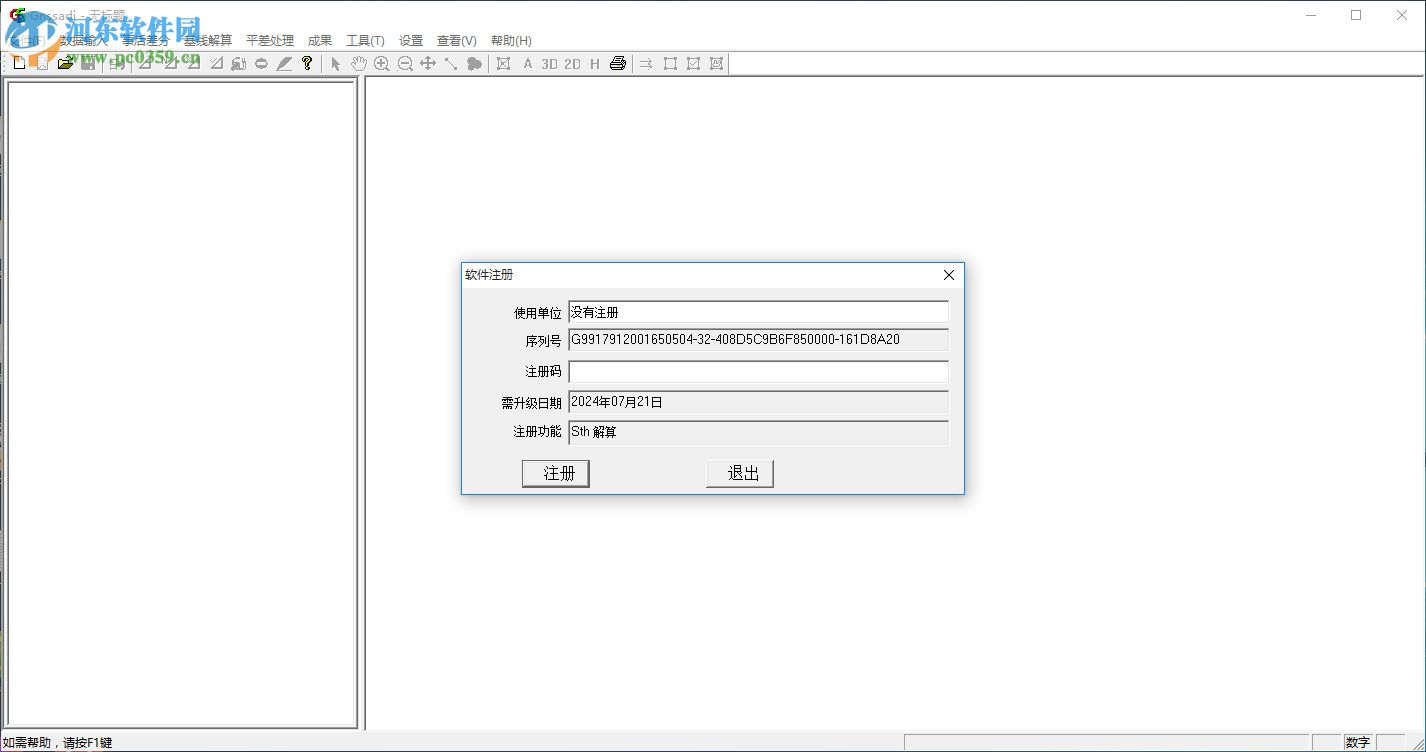Click the empty 注册码 input field
1426x752 pixels.
click(758, 372)
